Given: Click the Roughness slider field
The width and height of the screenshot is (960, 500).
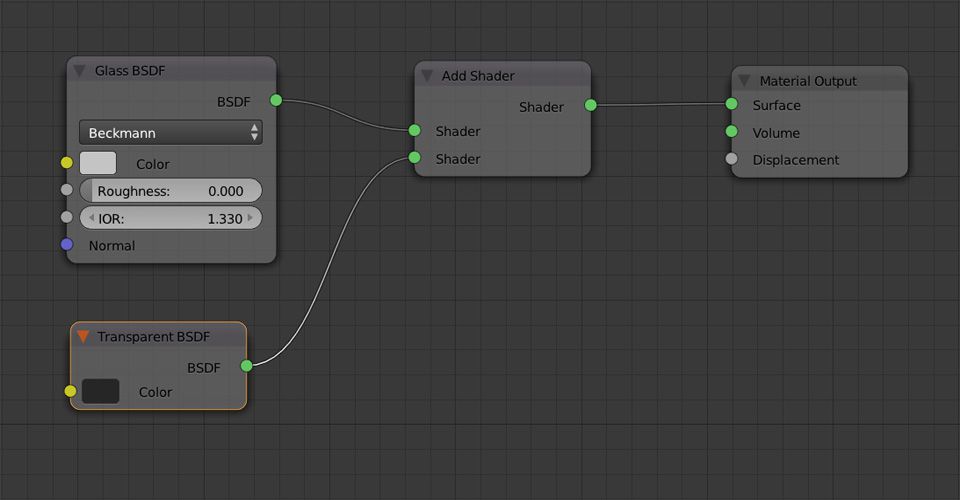Looking at the screenshot, I should pyautogui.click(x=171, y=191).
